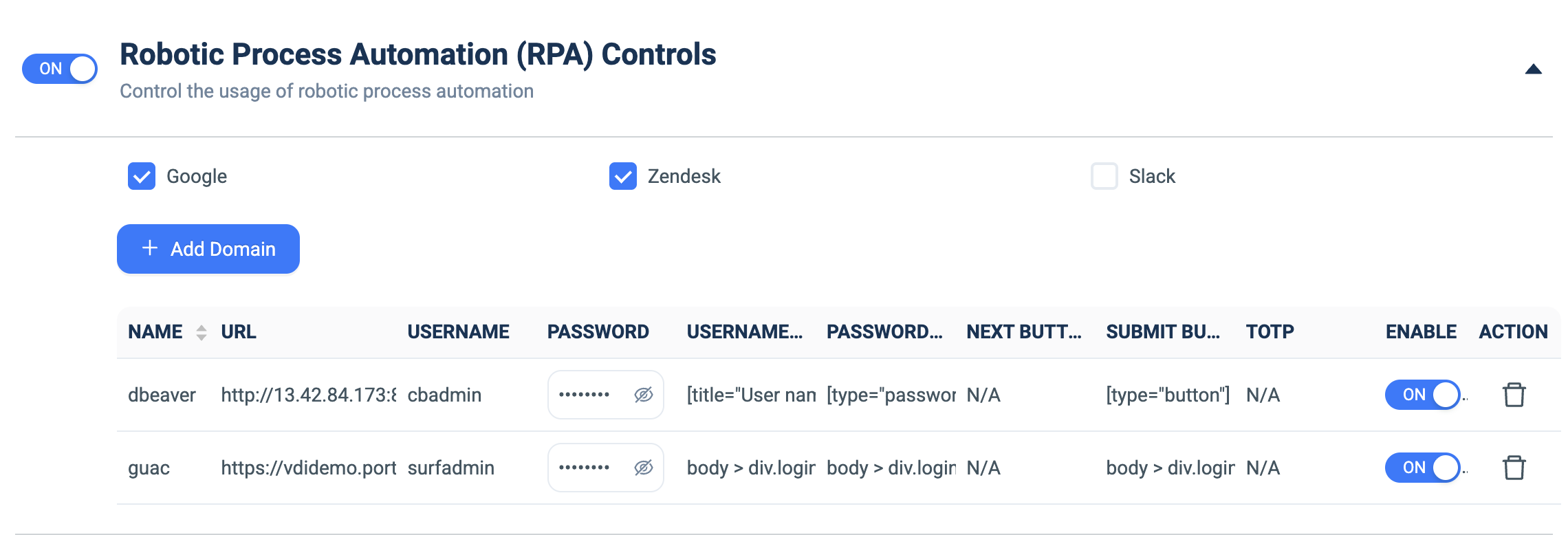1568x535 pixels.
Task: Delete the guac domain row
Action: tap(1514, 468)
